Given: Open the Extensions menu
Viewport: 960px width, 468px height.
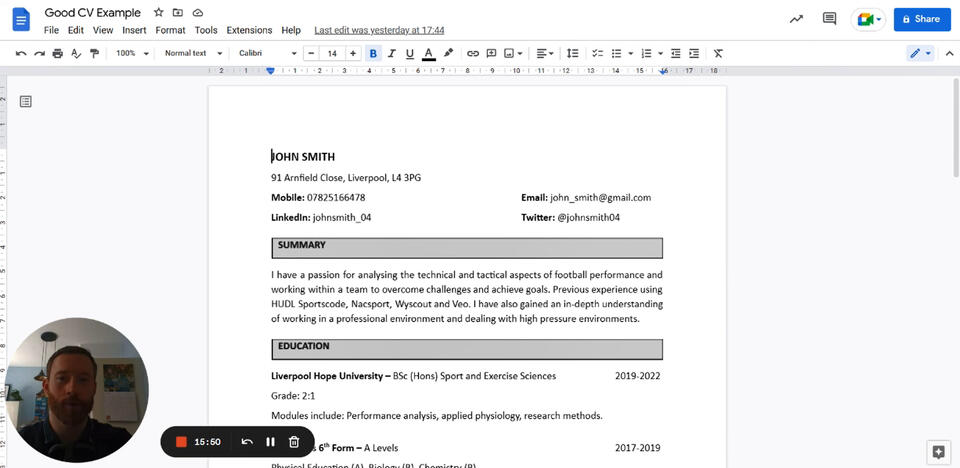Looking at the screenshot, I should 249,30.
